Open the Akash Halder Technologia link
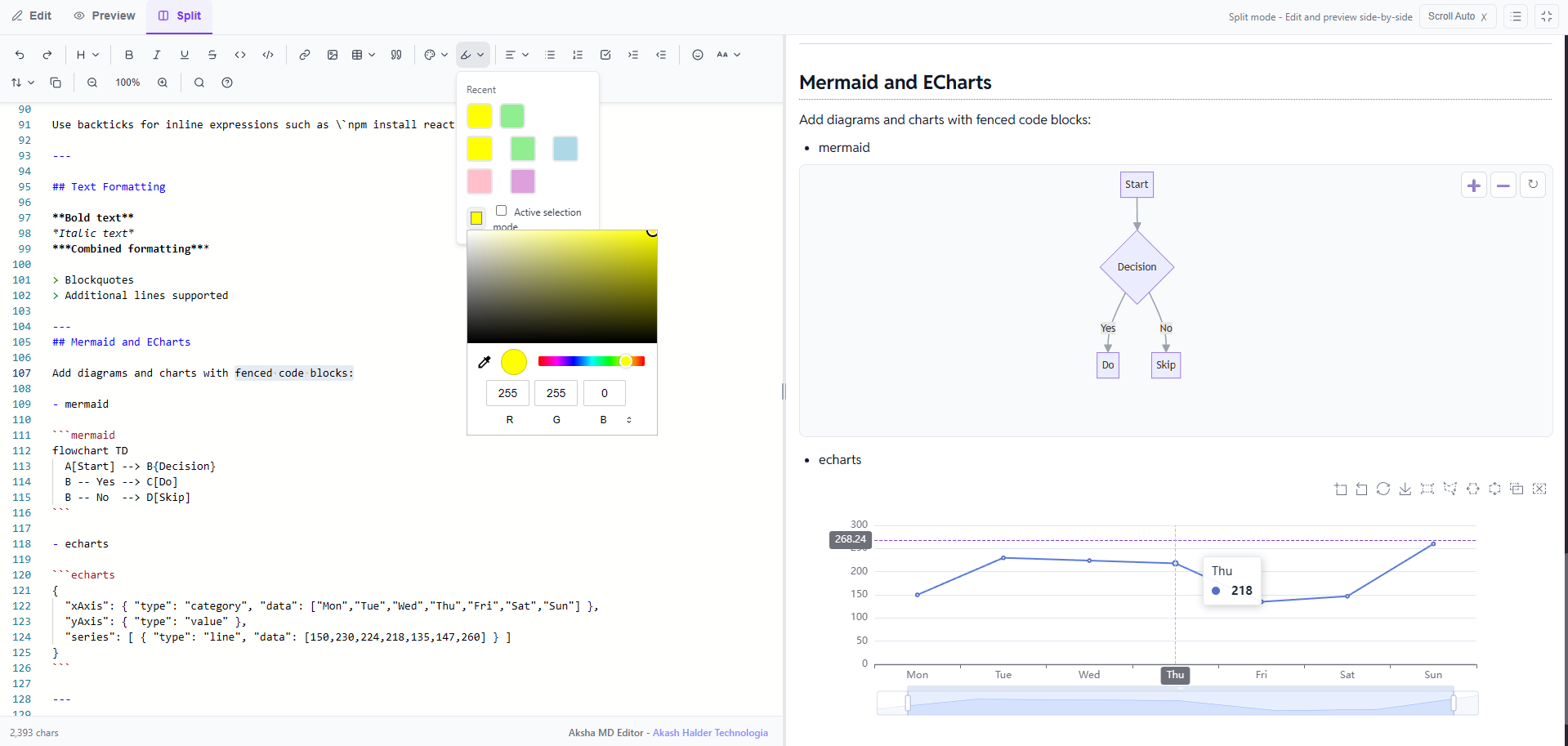The height and width of the screenshot is (746, 1568). 709,733
